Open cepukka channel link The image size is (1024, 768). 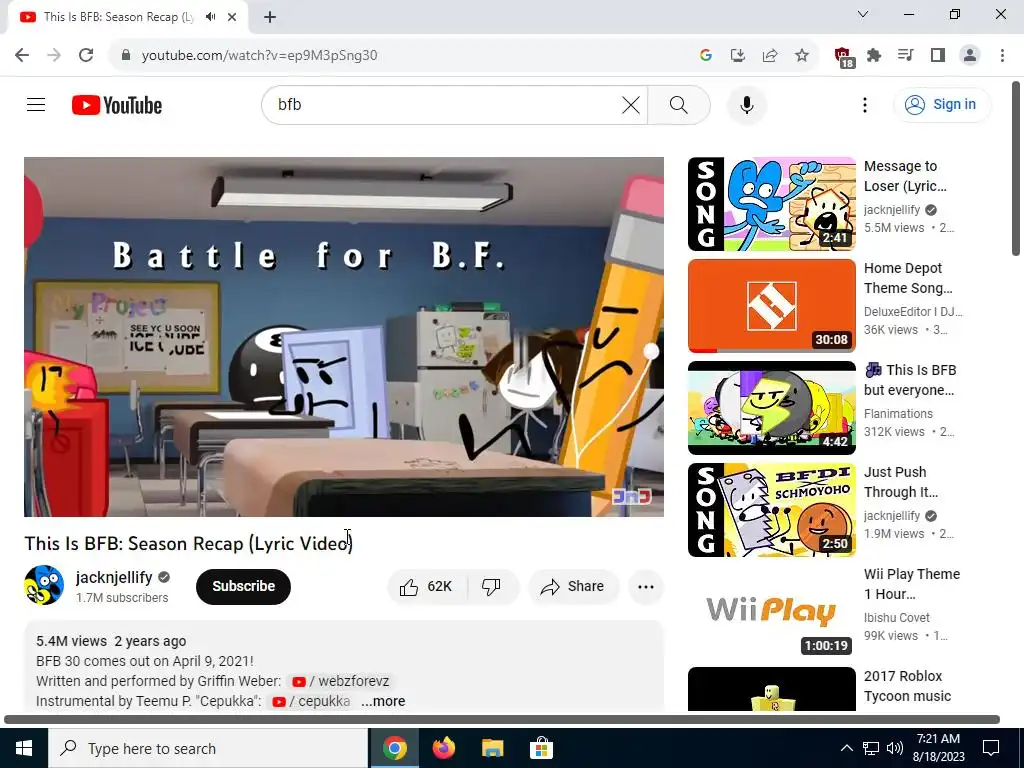click(x=311, y=701)
